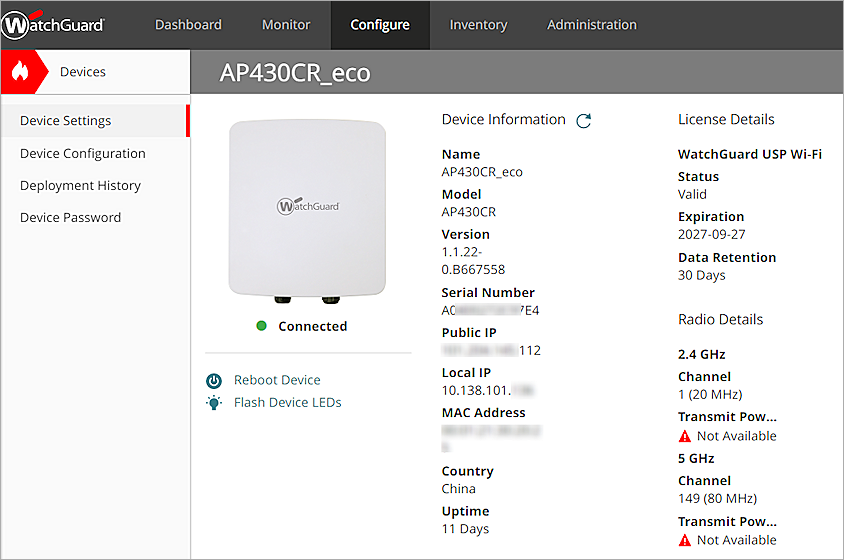Click the refresh icon beside Device Information

tap(584, 121)
